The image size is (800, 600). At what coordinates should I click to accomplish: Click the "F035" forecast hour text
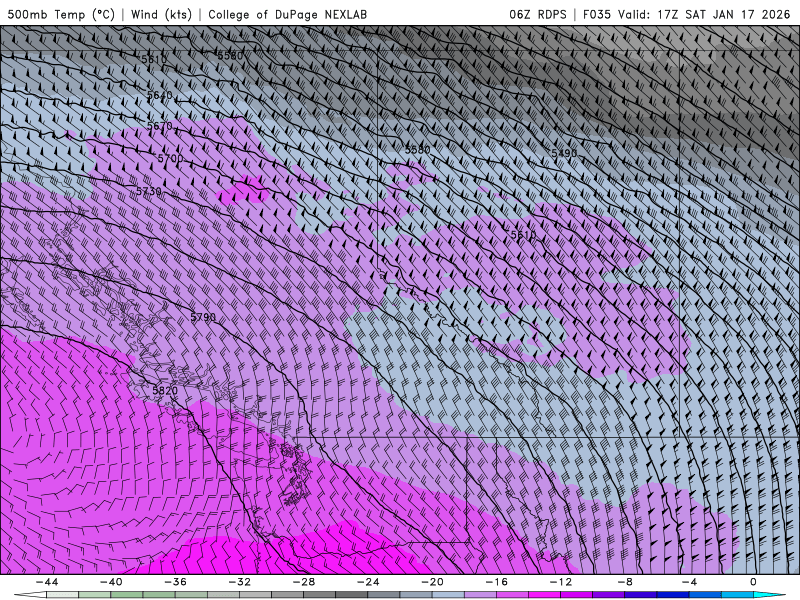point(597,14)
